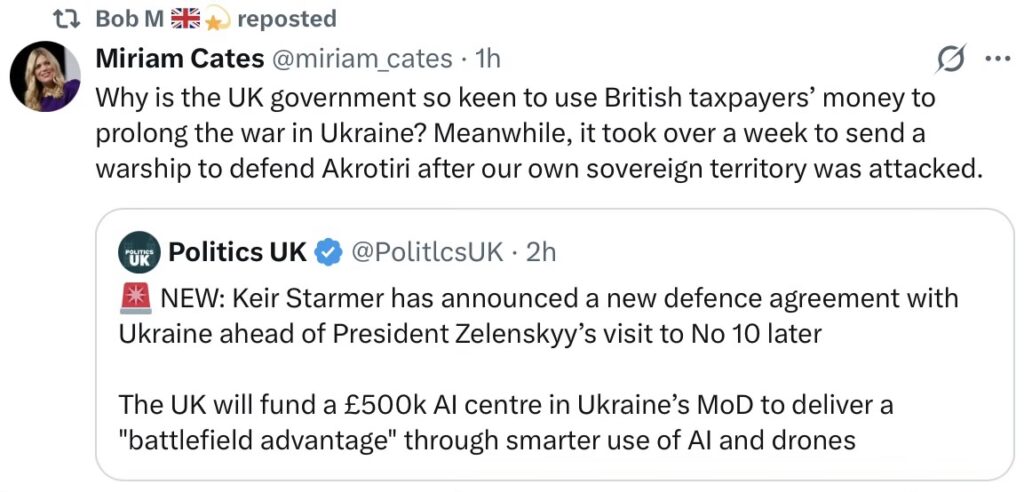Click the red siren emoji before NEW

click(134, 298)
